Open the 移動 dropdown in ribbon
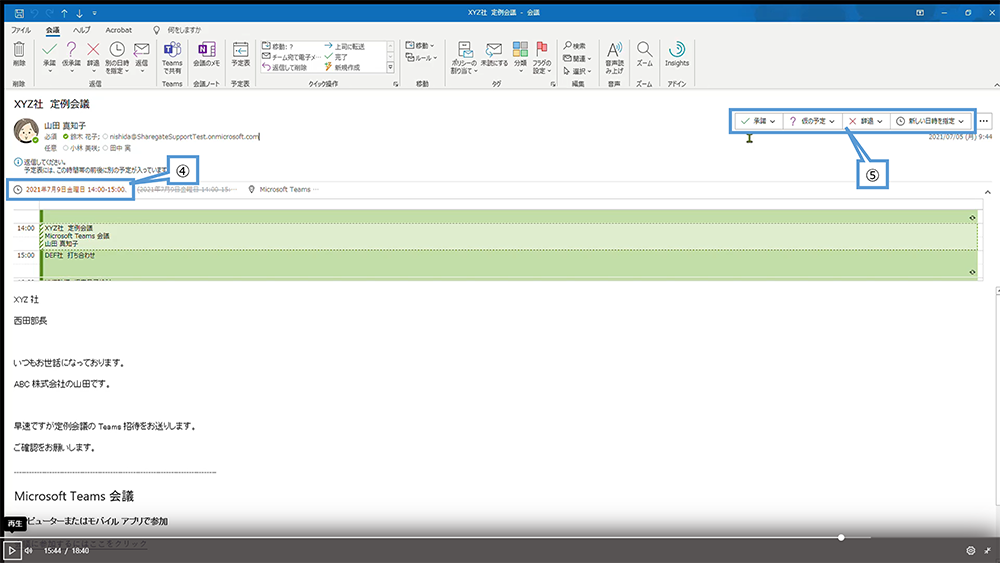This screenshot has width=1000, height=563. [x=420, y=45]
